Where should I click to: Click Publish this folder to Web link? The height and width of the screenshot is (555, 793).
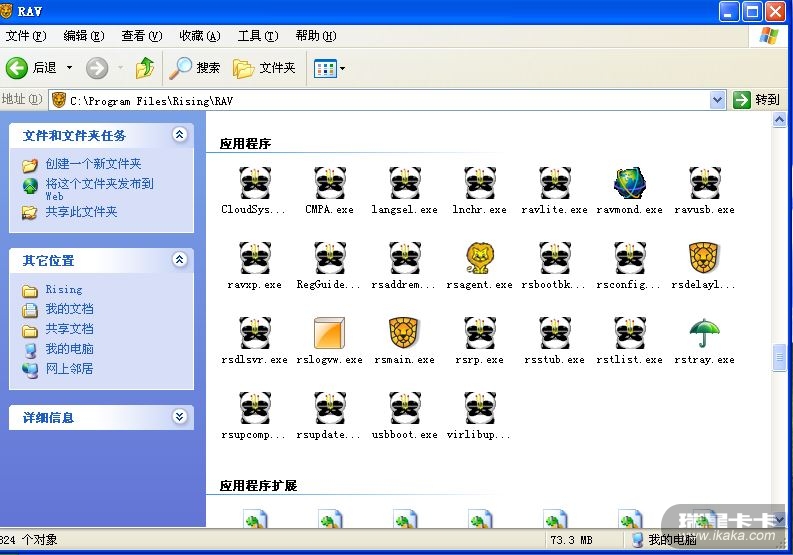click(x=100, y=189)
